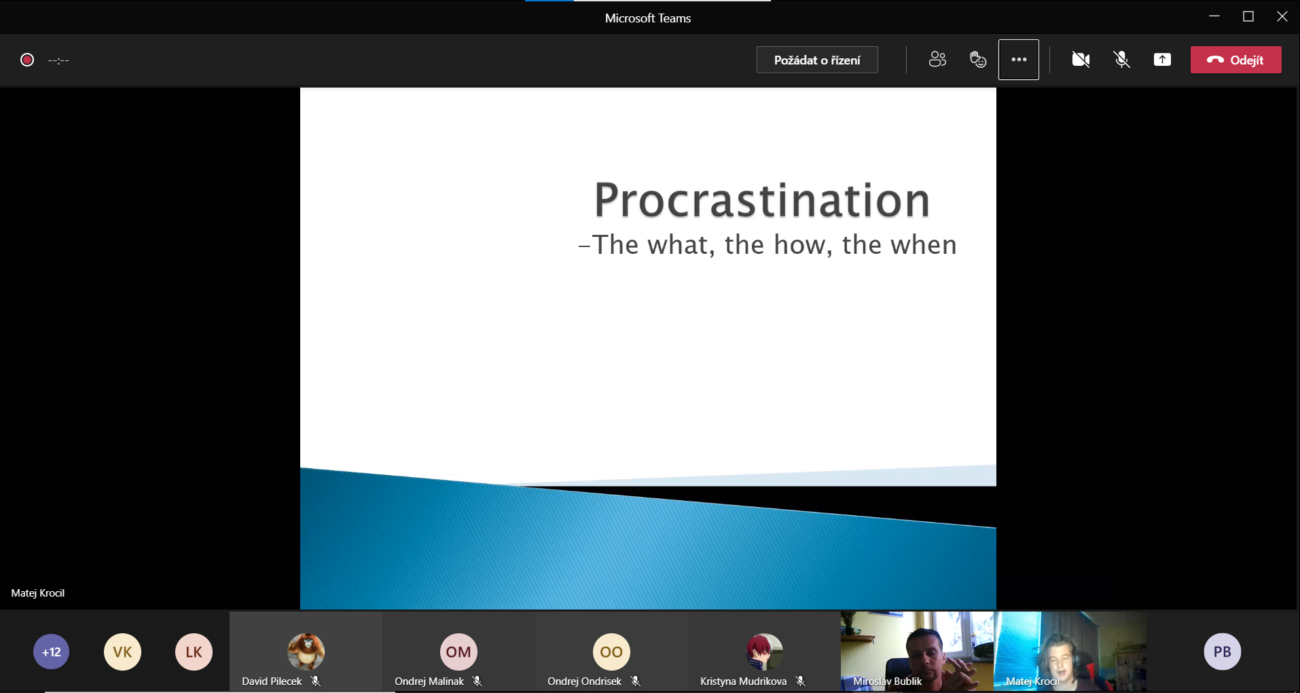1300x693 pixels.
Task: Turn on the camera
Action: click(1080, 60)
